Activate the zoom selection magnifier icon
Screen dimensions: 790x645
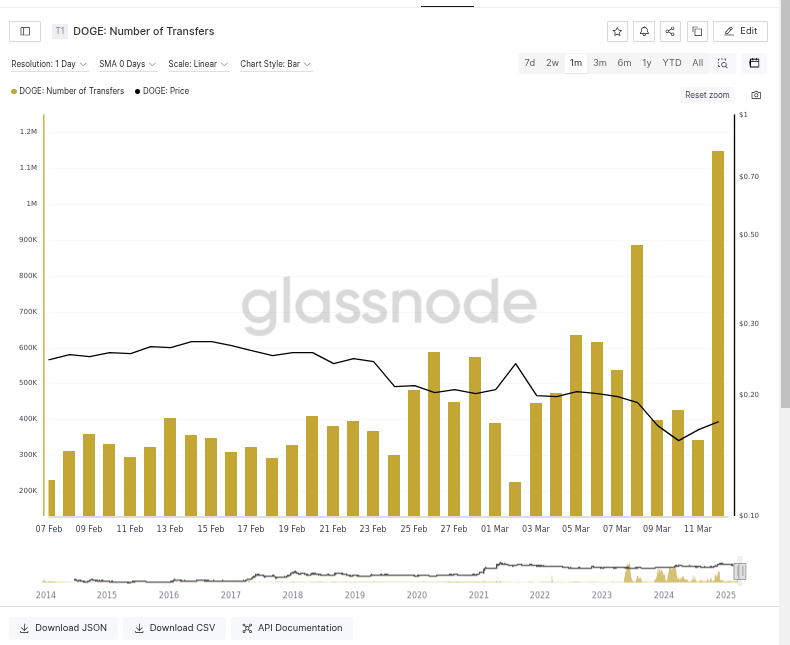pyautogui.click(x=722, y=63)
